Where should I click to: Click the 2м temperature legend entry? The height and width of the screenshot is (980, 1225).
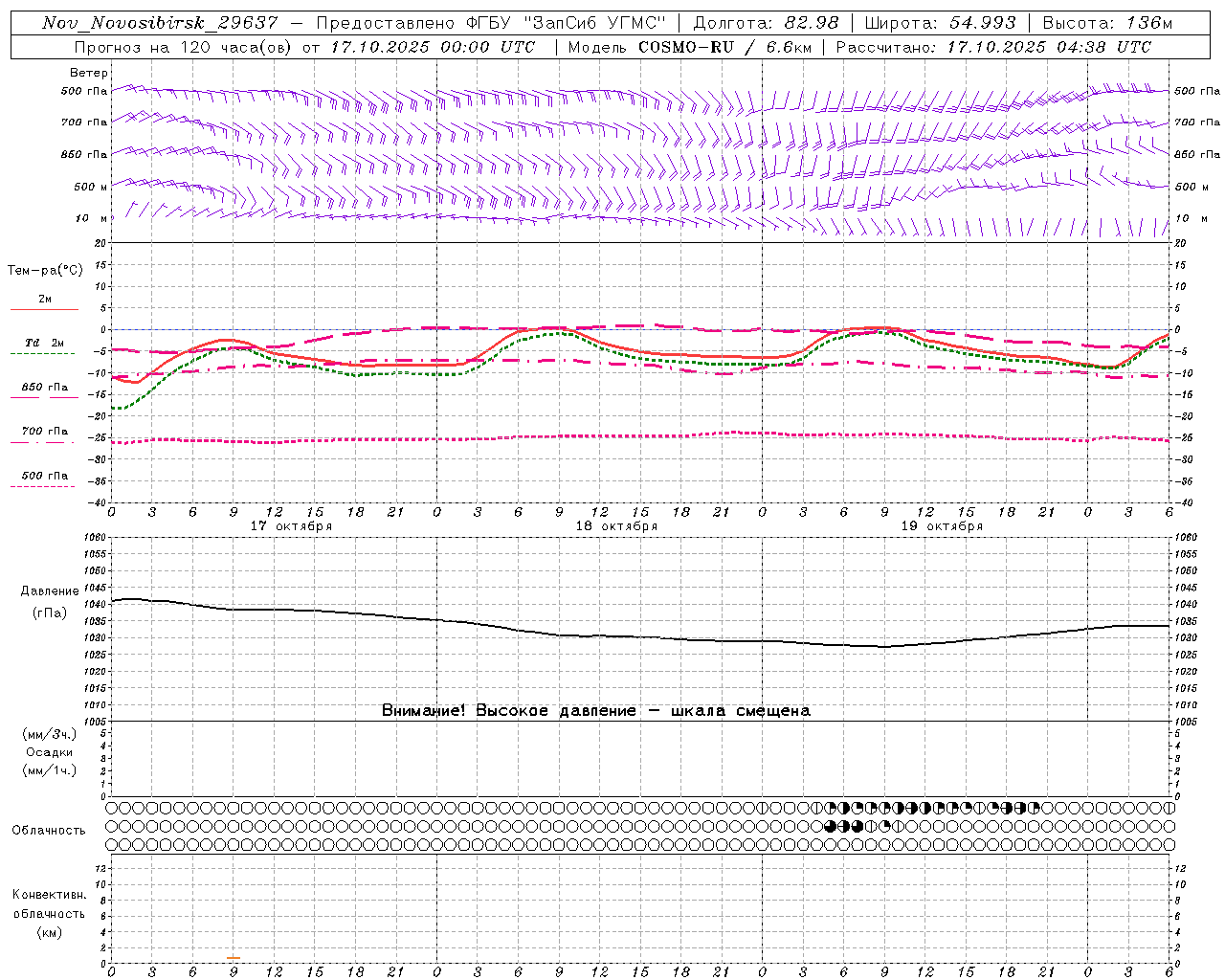[45, 300]
